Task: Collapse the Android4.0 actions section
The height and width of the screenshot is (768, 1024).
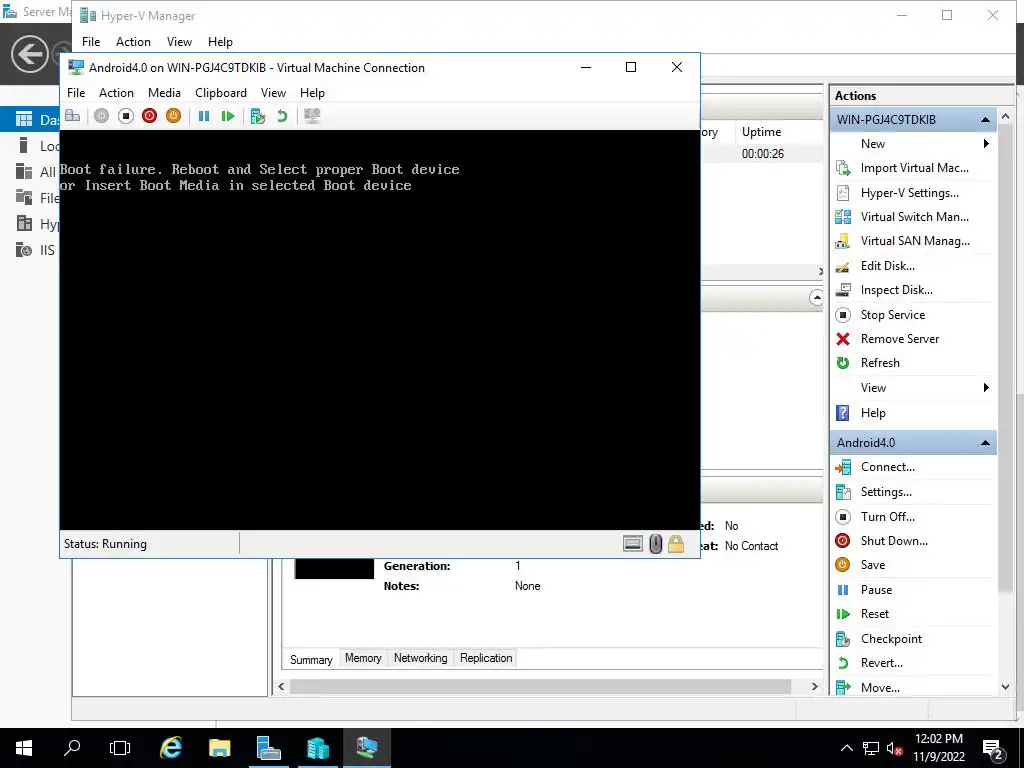Action: coord(985,443)
